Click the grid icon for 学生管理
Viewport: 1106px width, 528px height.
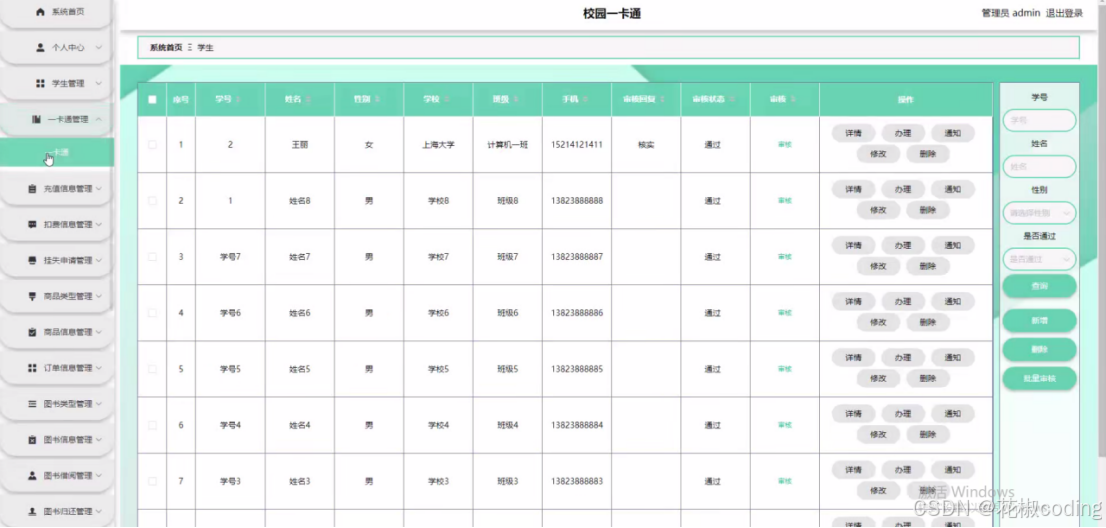click(x=40, y=83)
